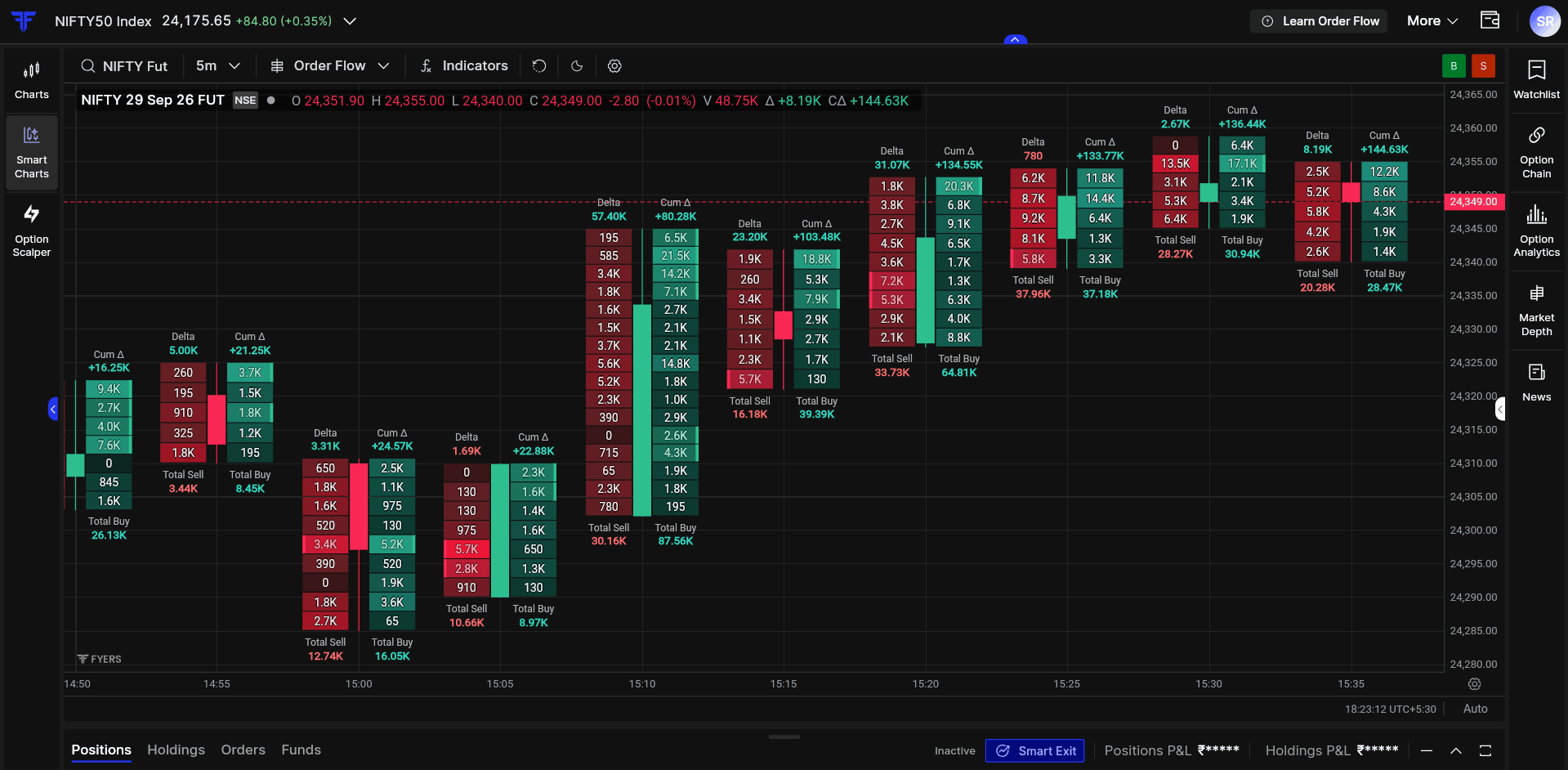The image size is (1568, 770).
Task: Open the Smart Charts sidebar panel
Action: [31, 153]
